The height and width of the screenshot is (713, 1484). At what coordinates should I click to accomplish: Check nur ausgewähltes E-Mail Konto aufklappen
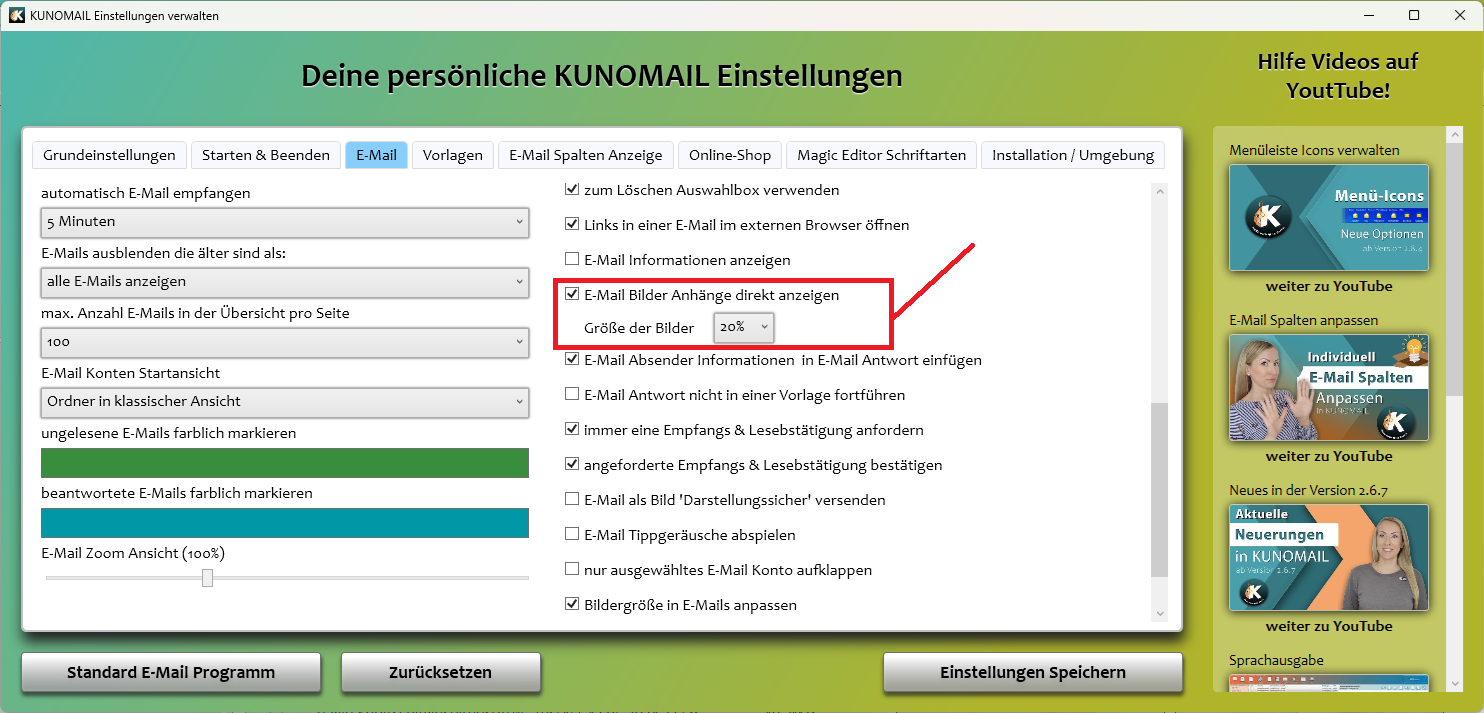tap(572, 570)
